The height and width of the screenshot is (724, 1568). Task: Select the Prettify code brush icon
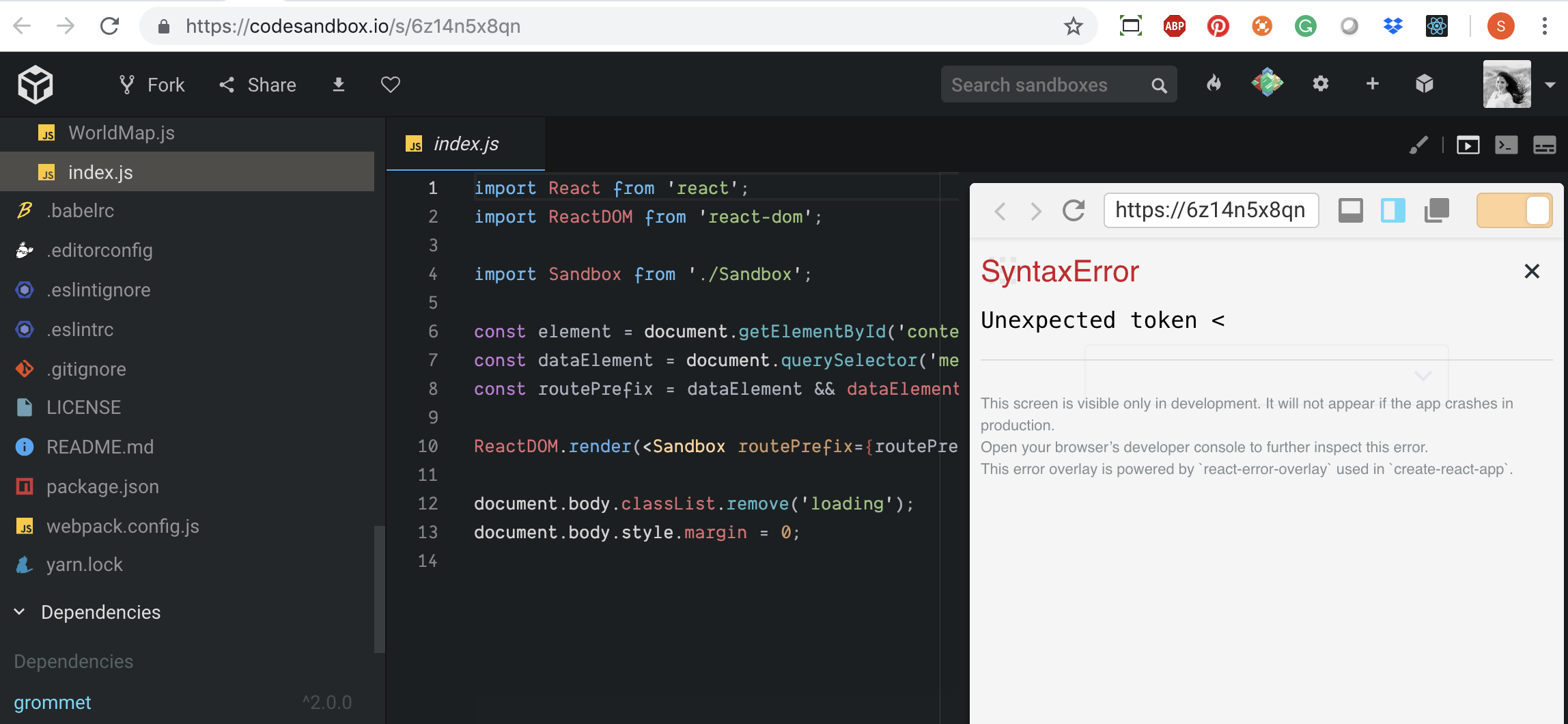point(1419,144)
